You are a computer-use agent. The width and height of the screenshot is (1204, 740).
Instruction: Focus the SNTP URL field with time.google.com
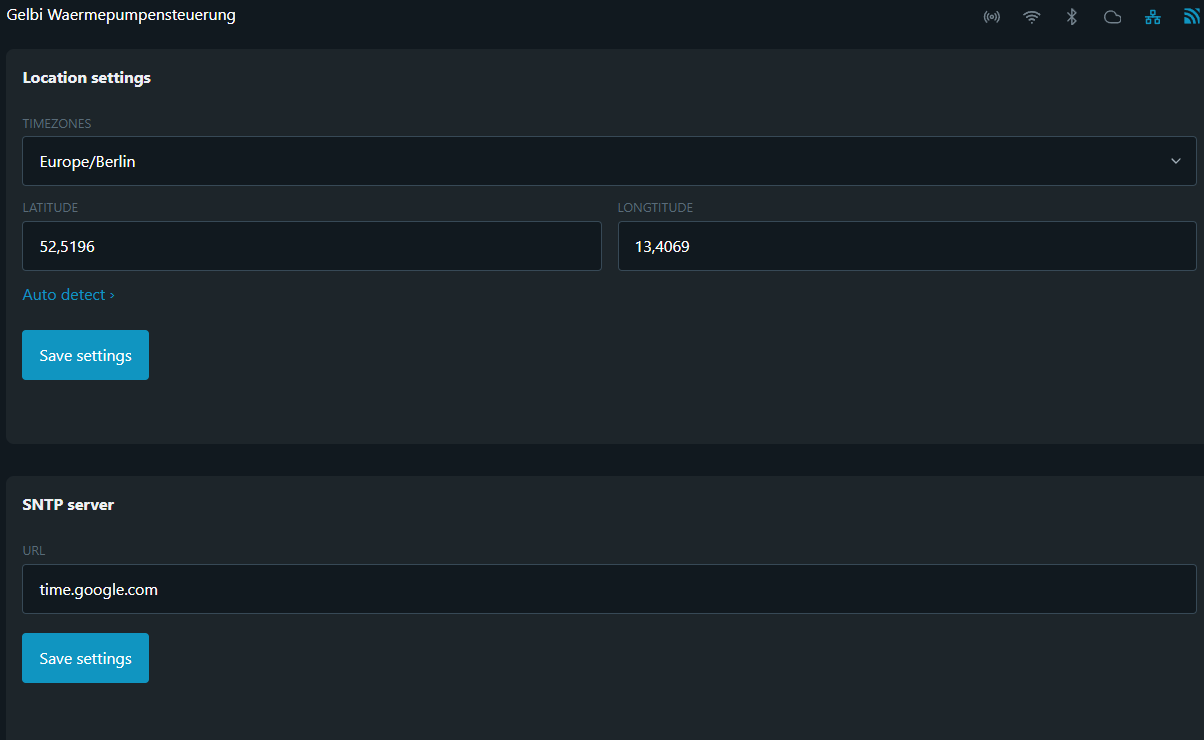pos(609,589)
